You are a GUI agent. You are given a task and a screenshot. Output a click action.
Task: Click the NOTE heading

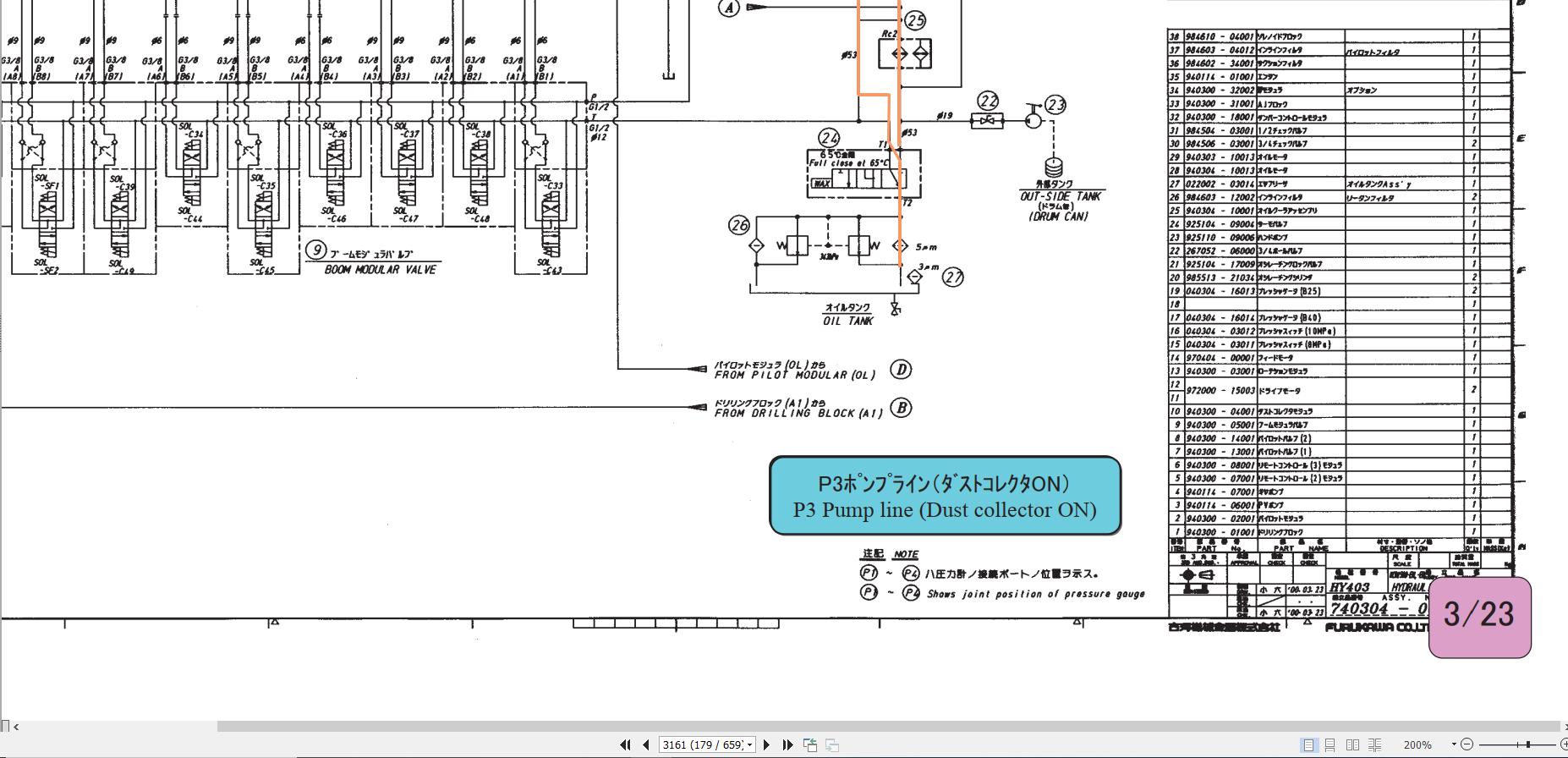(x=906, y=554)
